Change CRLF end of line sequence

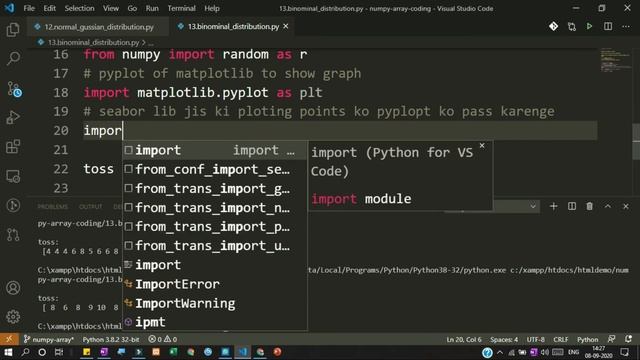point(560,339)
